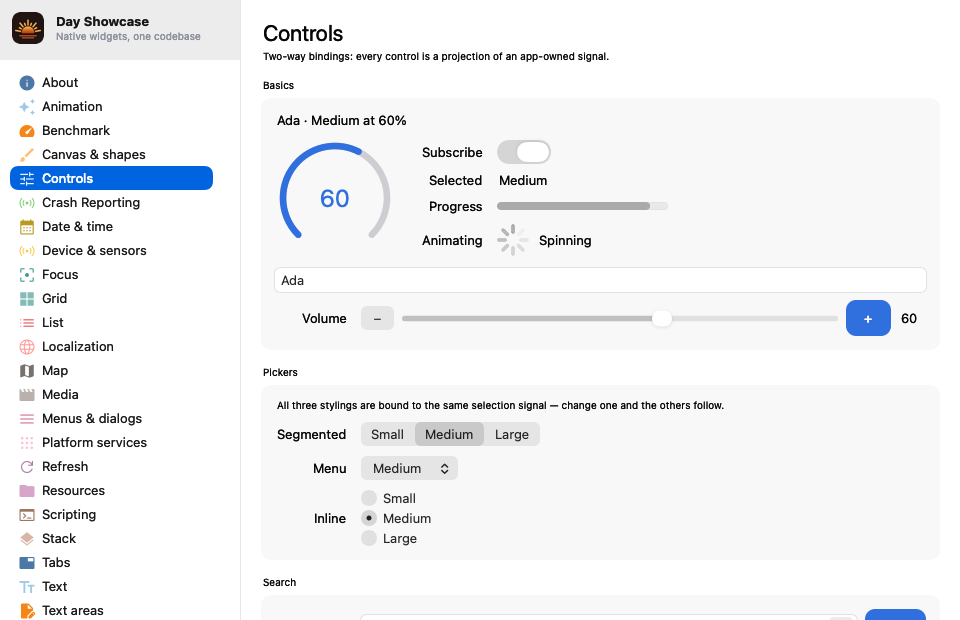Viewport: 960px width, 620px height.
Task: Click the Progress bar
Action: click(x=582, y=206)
